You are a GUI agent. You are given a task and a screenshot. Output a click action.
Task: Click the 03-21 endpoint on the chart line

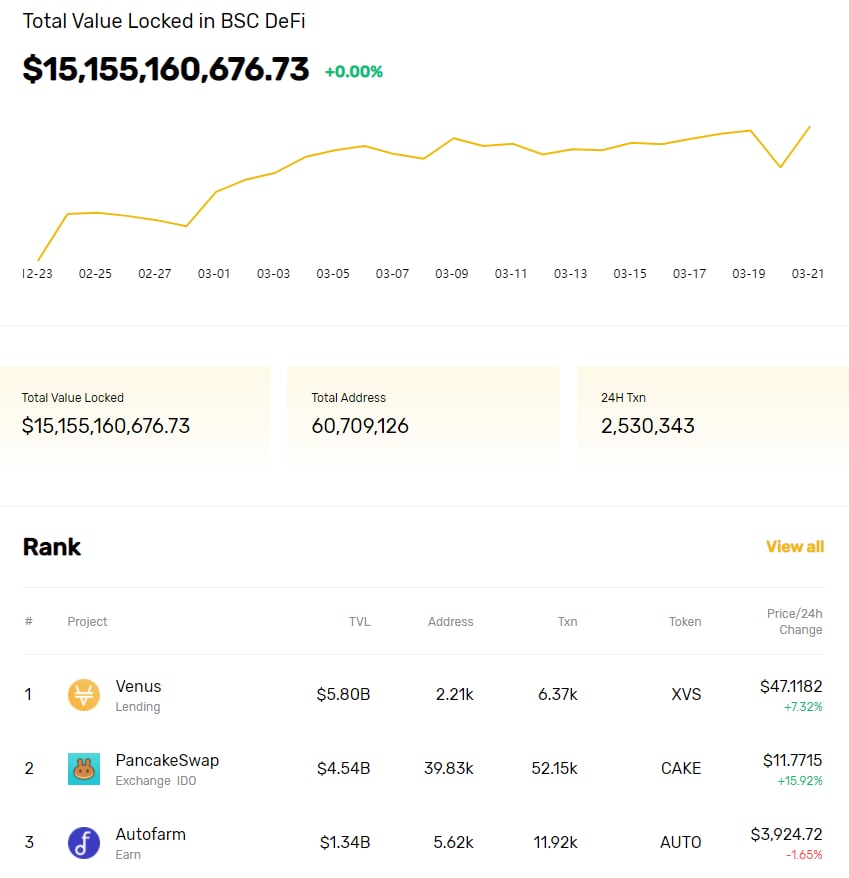[x=809, y=127]
